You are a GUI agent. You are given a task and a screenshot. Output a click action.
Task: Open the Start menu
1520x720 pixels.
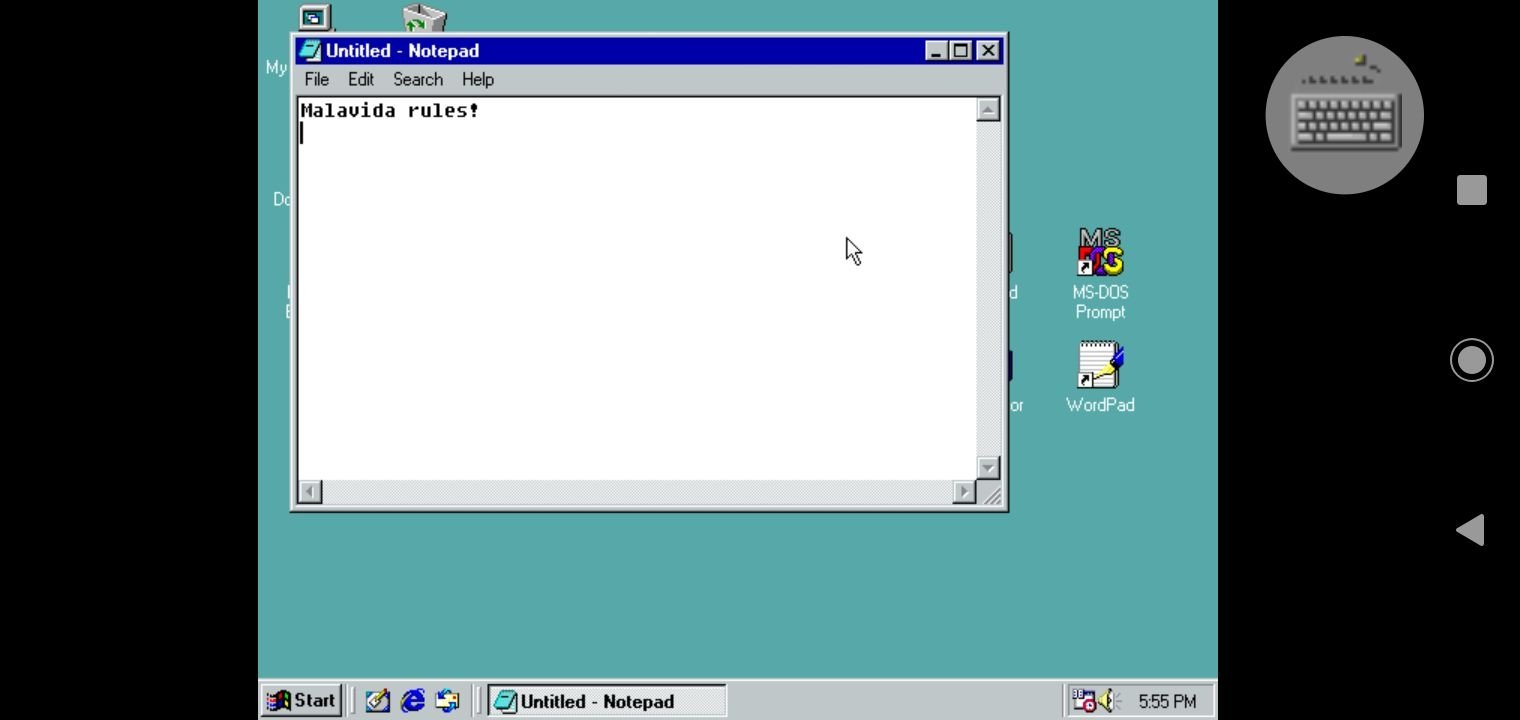pyautogui.click(x=301, y=701)
